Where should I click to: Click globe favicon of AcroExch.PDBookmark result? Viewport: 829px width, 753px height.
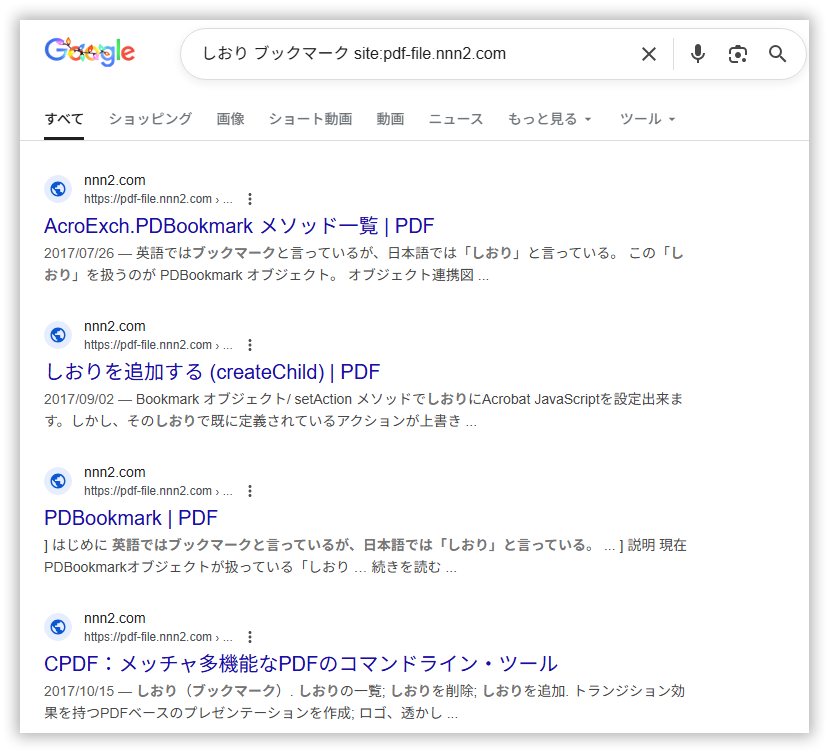(x=58, y=189)
